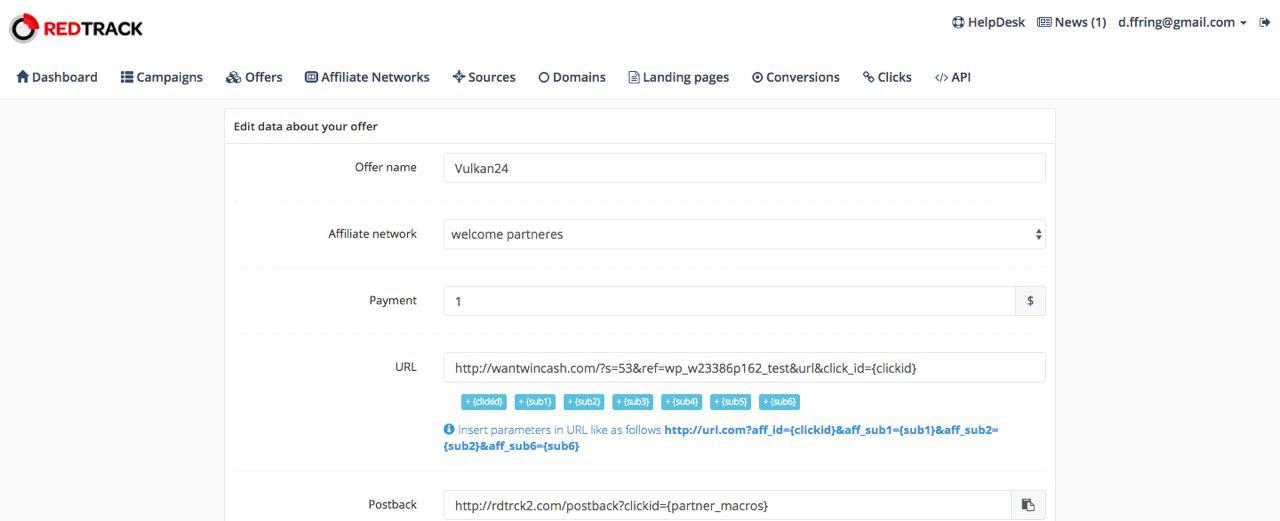1280x521 pixels.
Task: Click the dollar currency addon
Action: point(1031,300)
